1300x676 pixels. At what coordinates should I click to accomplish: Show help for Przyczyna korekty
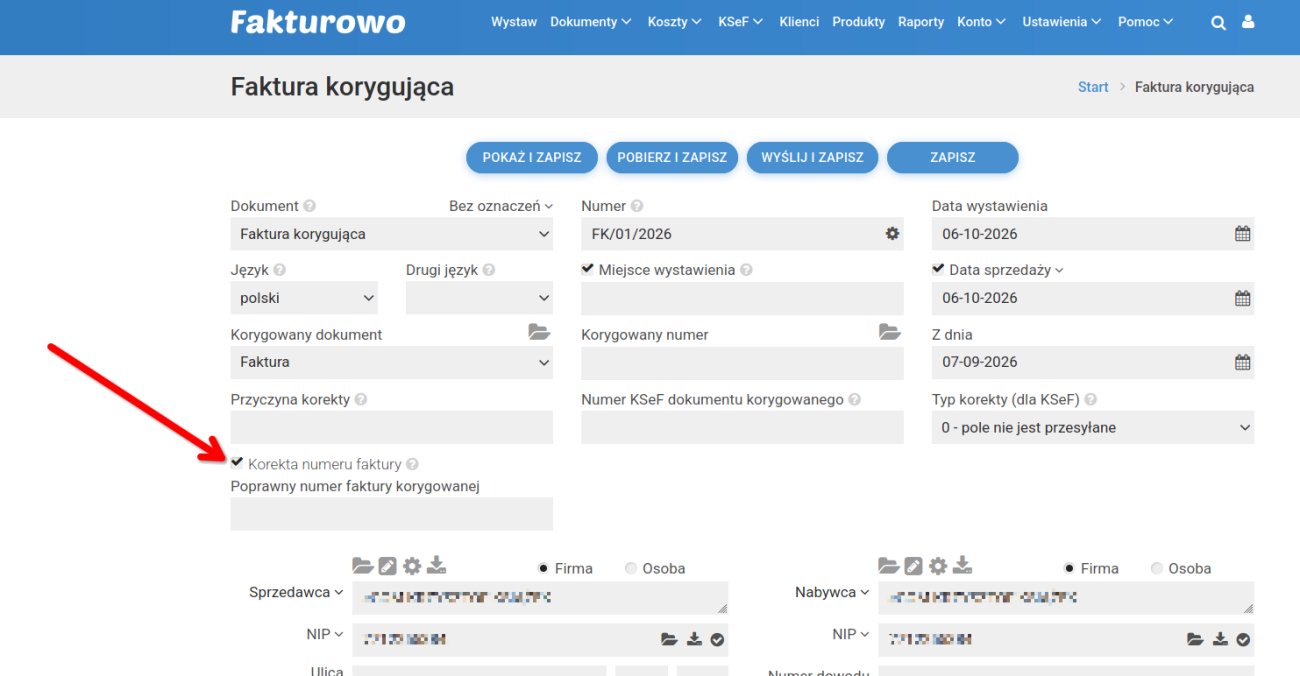[360, 399]
